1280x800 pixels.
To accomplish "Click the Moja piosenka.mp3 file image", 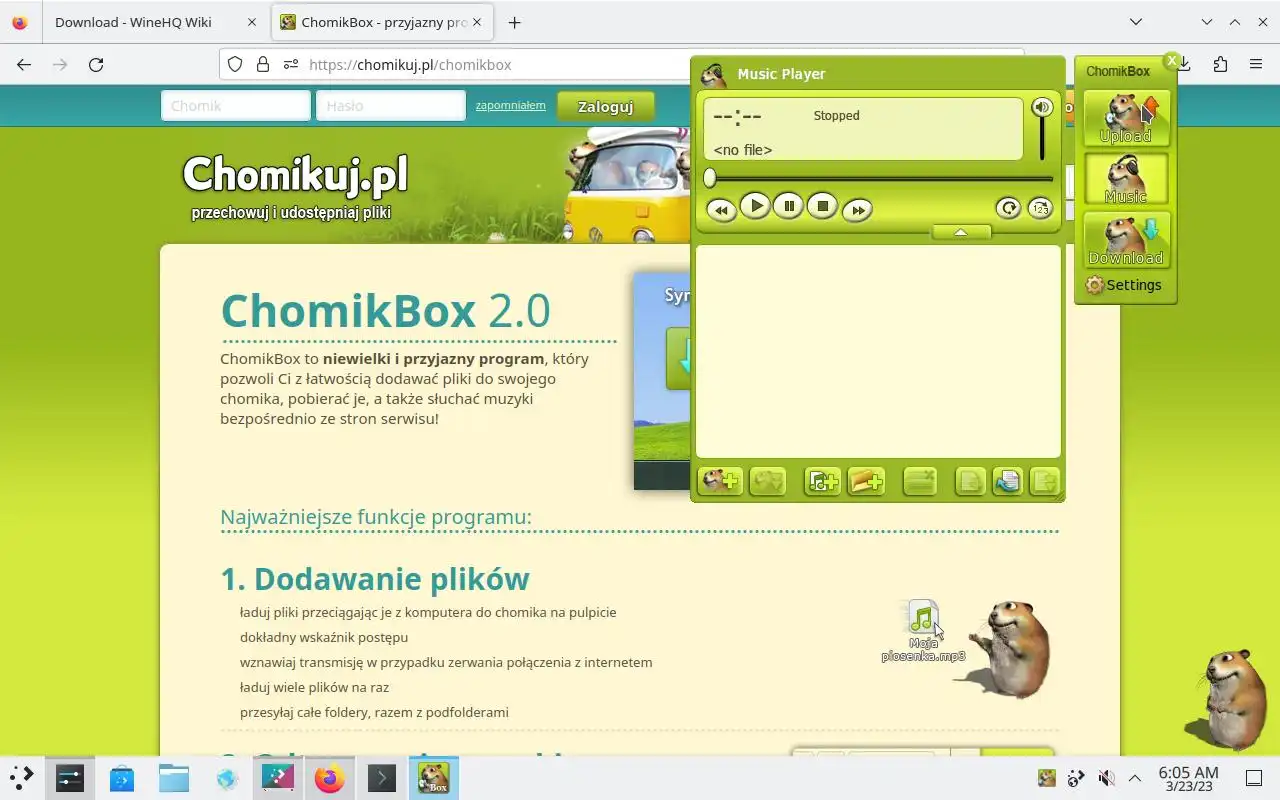I will click(923, 631).
